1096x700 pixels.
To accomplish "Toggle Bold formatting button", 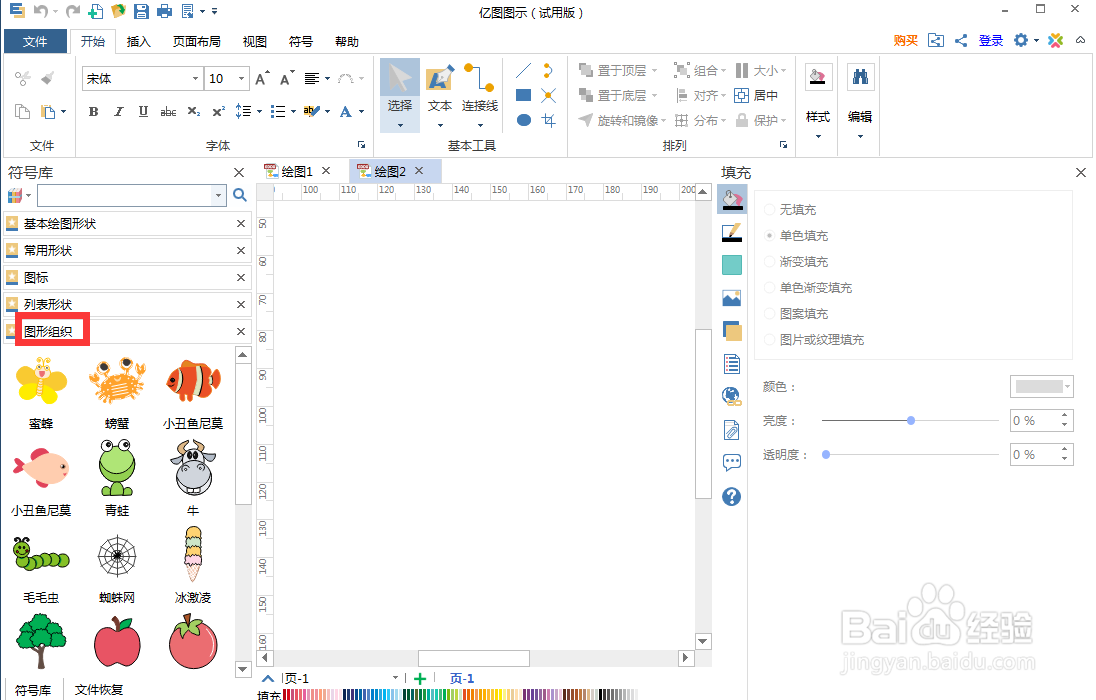I will coord(93,111).
